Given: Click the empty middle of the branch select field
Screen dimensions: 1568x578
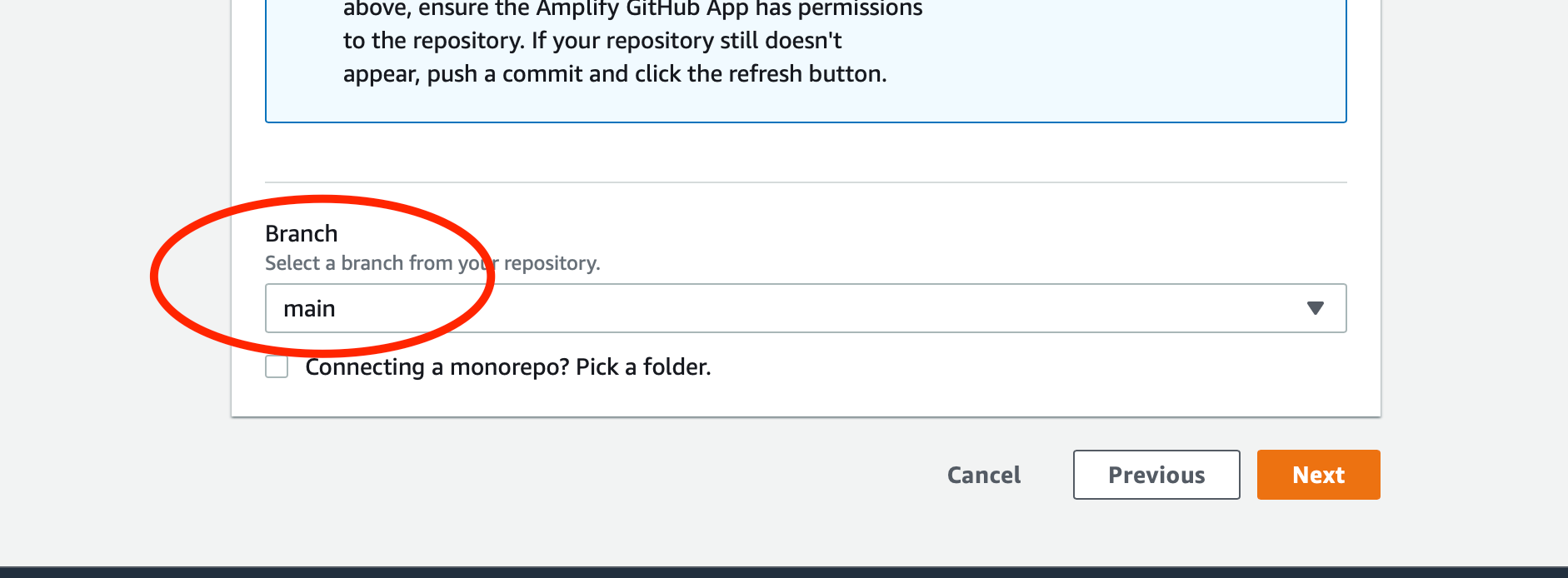Looking at the screenshot, I should click(x=806, y=308).
